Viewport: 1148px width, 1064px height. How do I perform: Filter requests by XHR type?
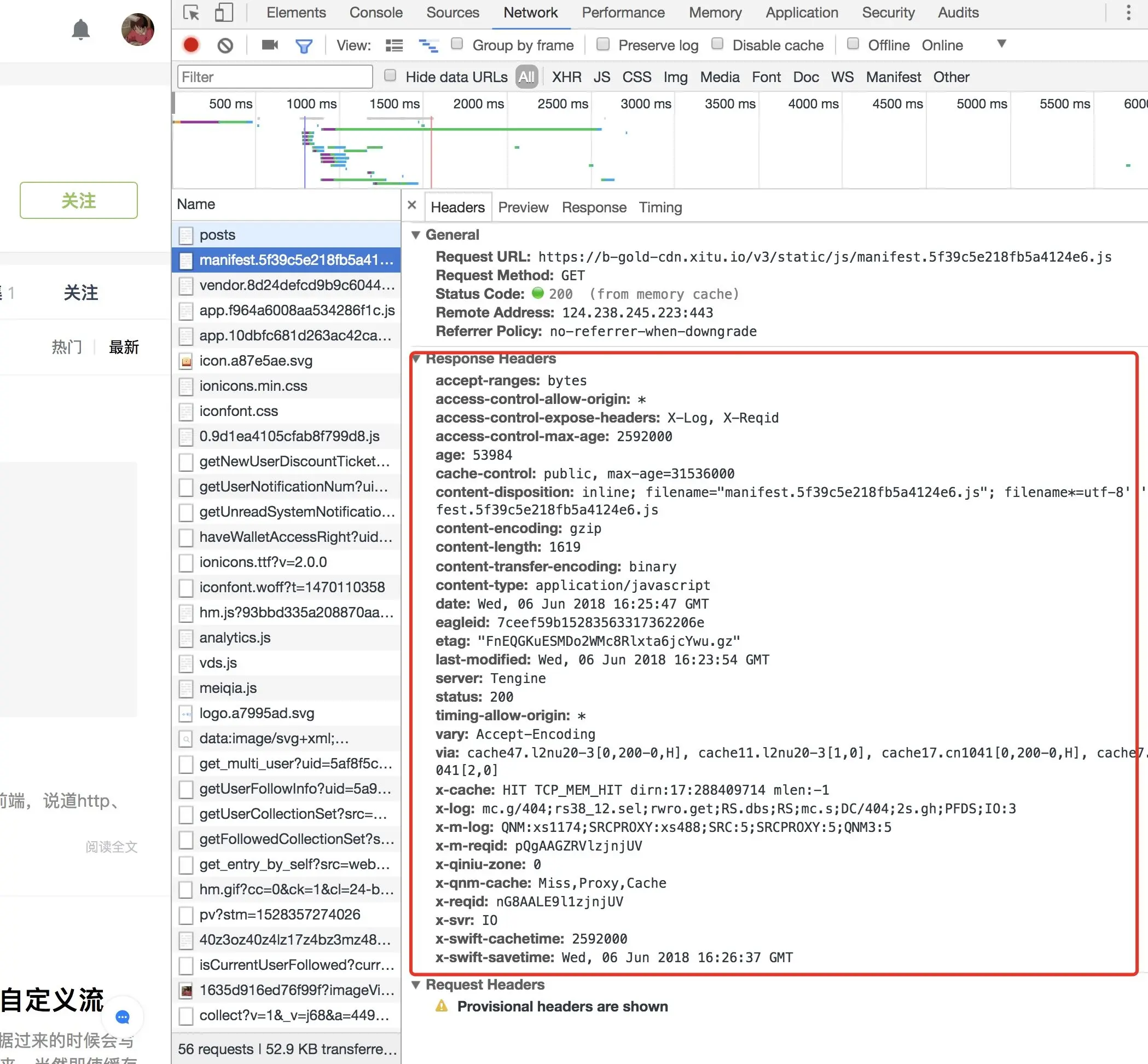pos(566,77)
